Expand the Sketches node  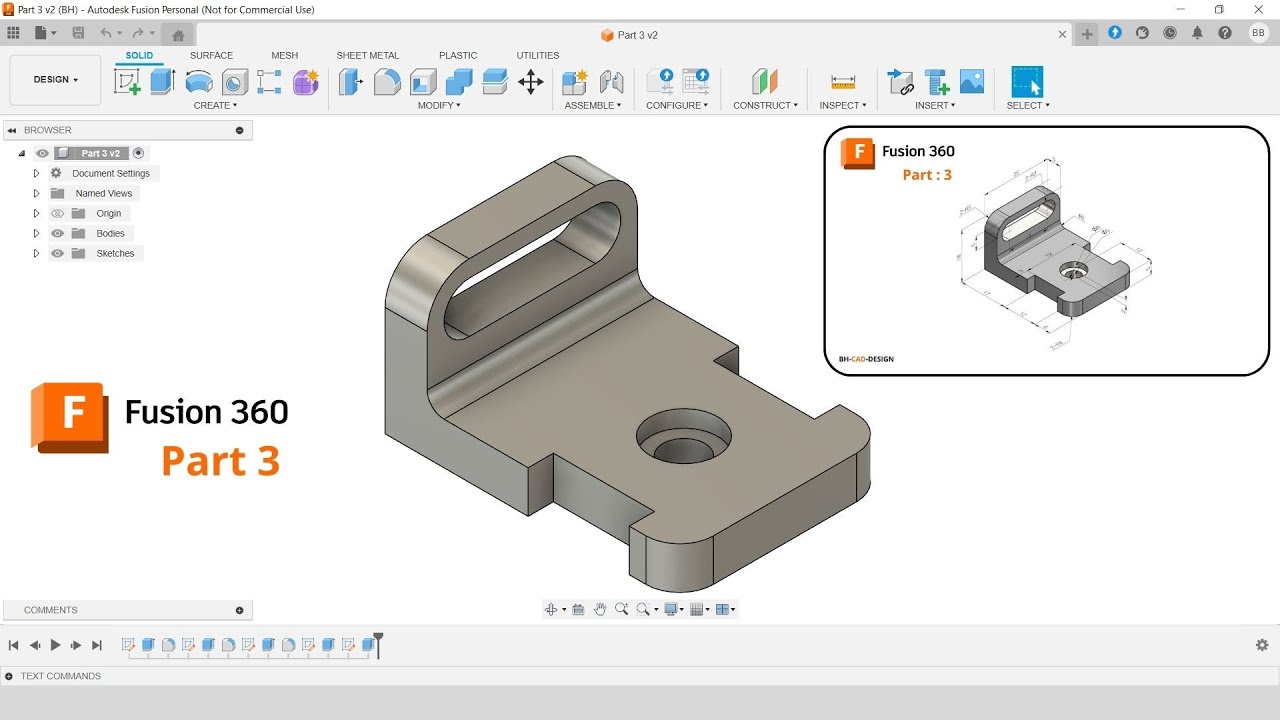36,253
